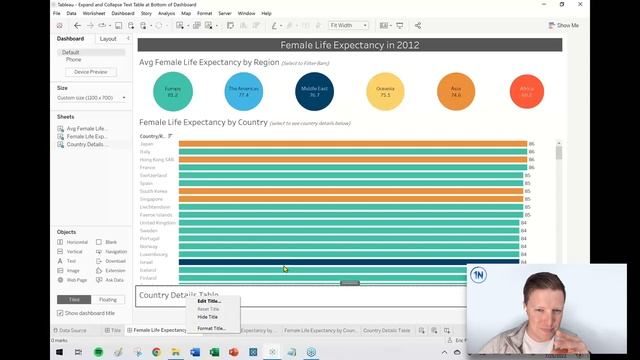Select the Text object in Objects
The image size is (640, 360).
coord(67,261)
